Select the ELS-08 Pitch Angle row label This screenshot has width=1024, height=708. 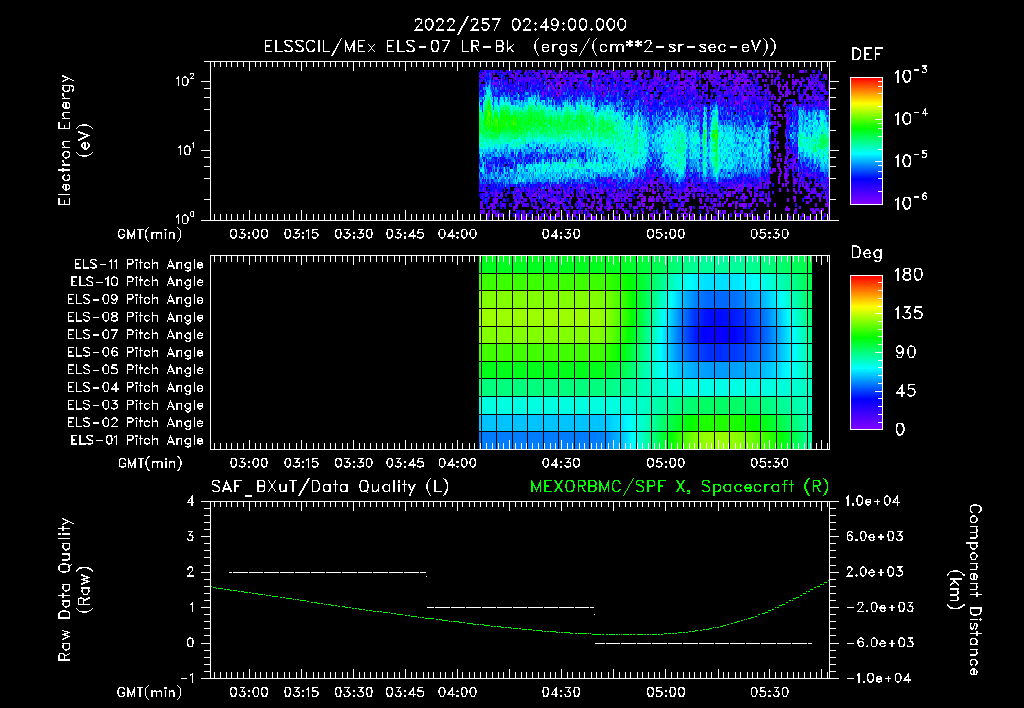[135, 317]
